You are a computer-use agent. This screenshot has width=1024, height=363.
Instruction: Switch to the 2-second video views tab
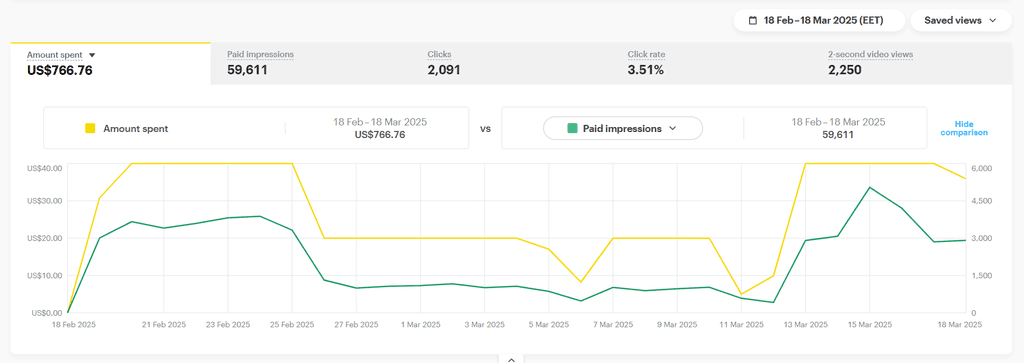[x=911, y=63]
